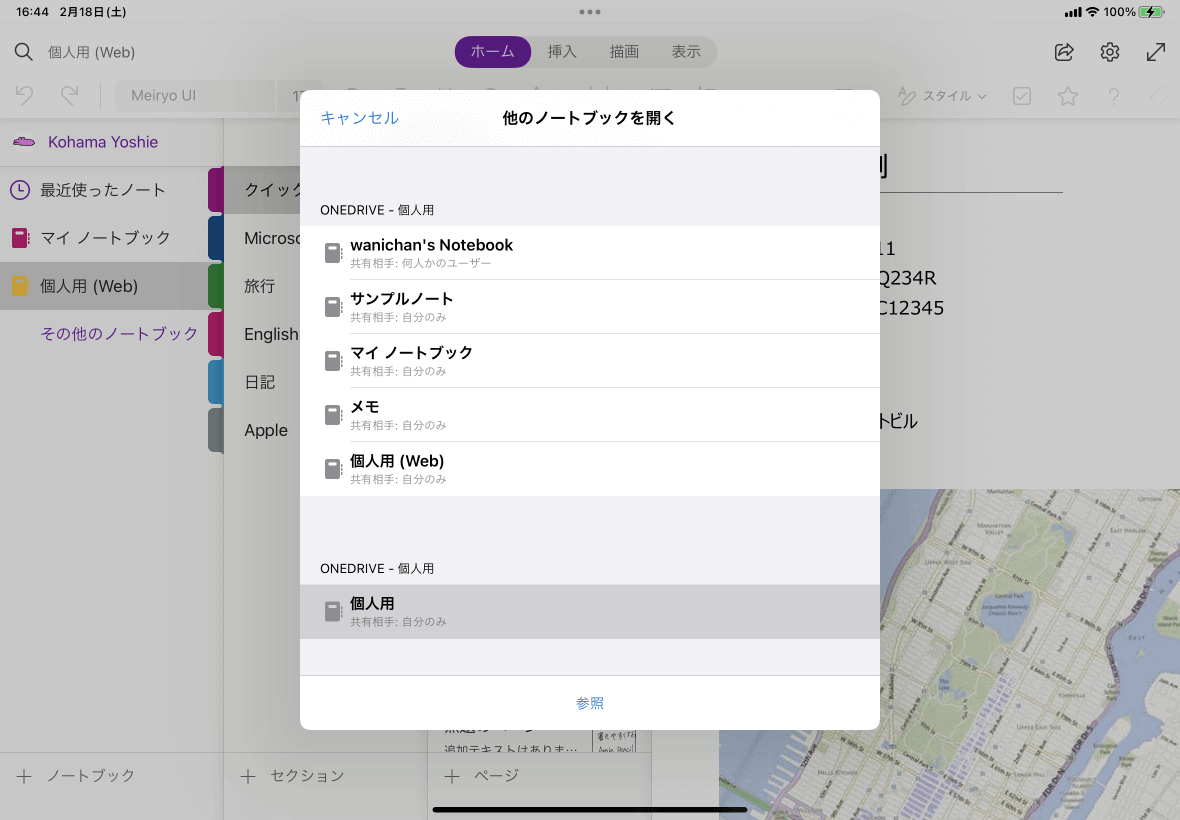Viewport: 1180px width, 820px height.
Task: Select 最近使ったノート in sidebar
Action: coord(104,190)
